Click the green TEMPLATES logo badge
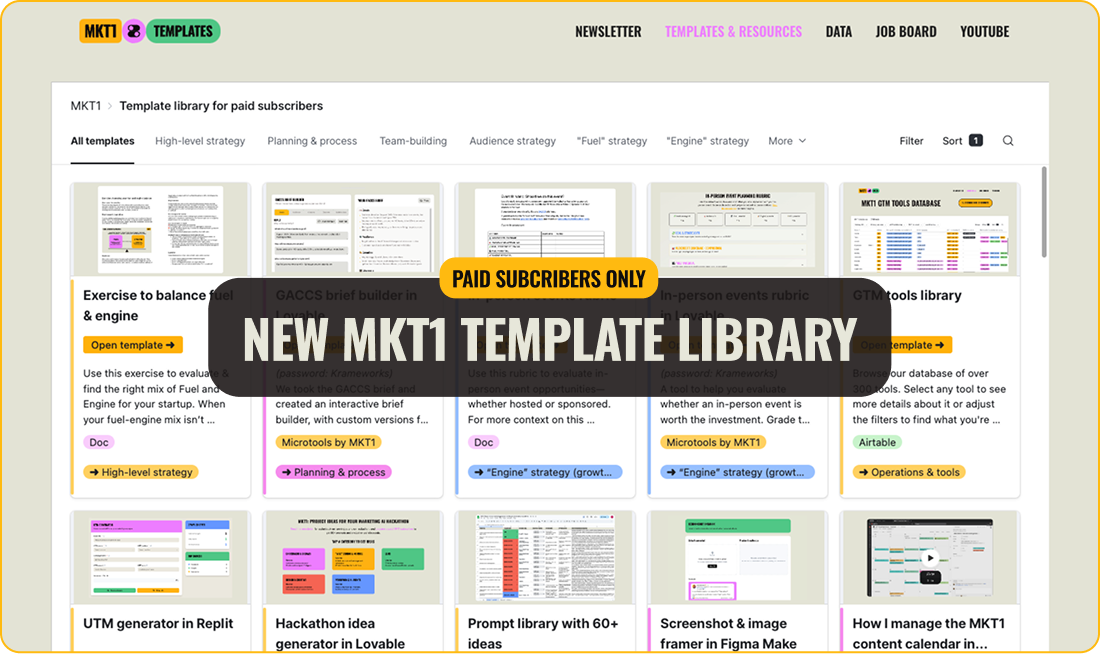The width and height of the screenshot is (1100, 654). click(183, 31)
